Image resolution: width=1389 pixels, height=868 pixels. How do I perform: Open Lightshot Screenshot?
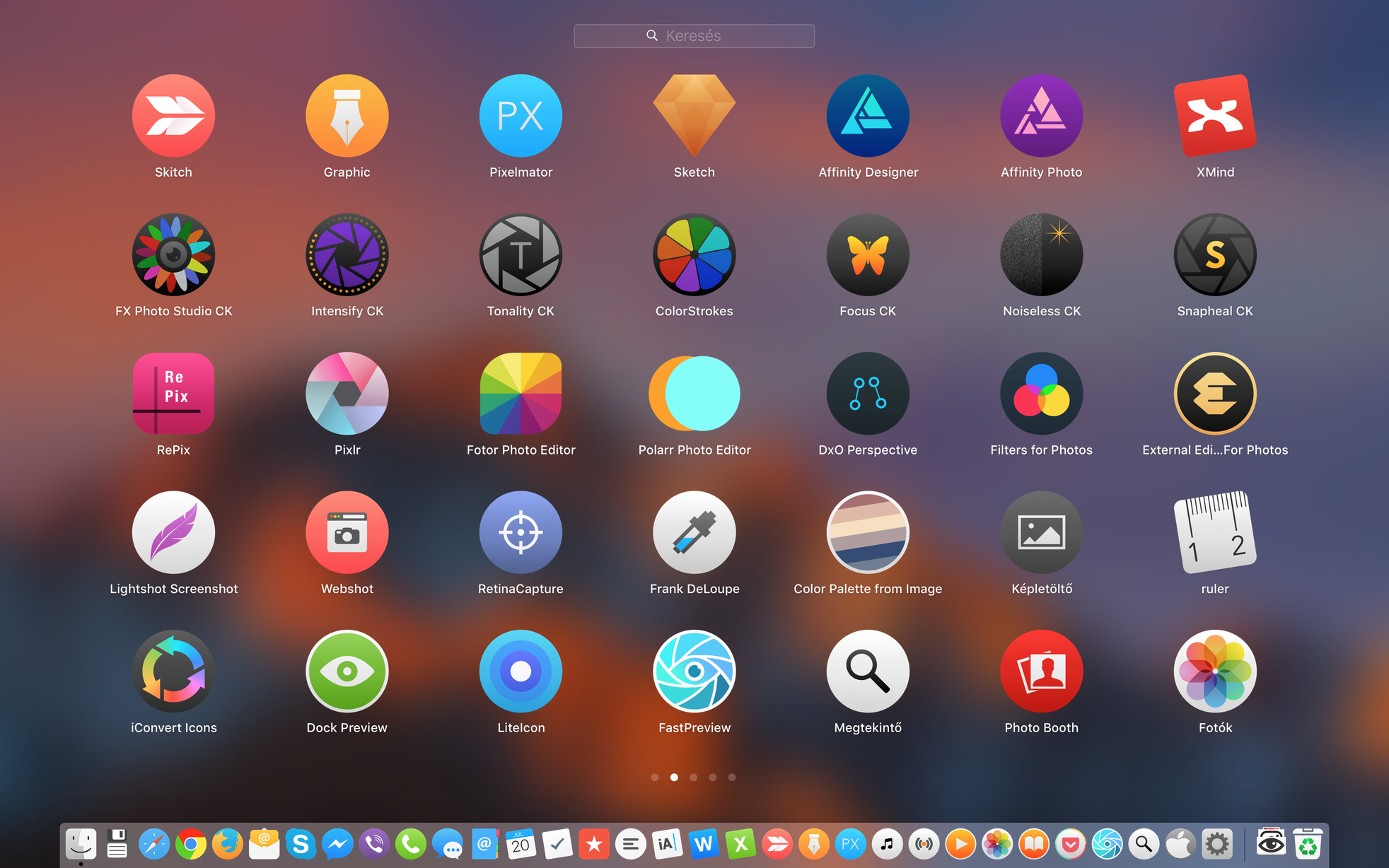point(173,532)
